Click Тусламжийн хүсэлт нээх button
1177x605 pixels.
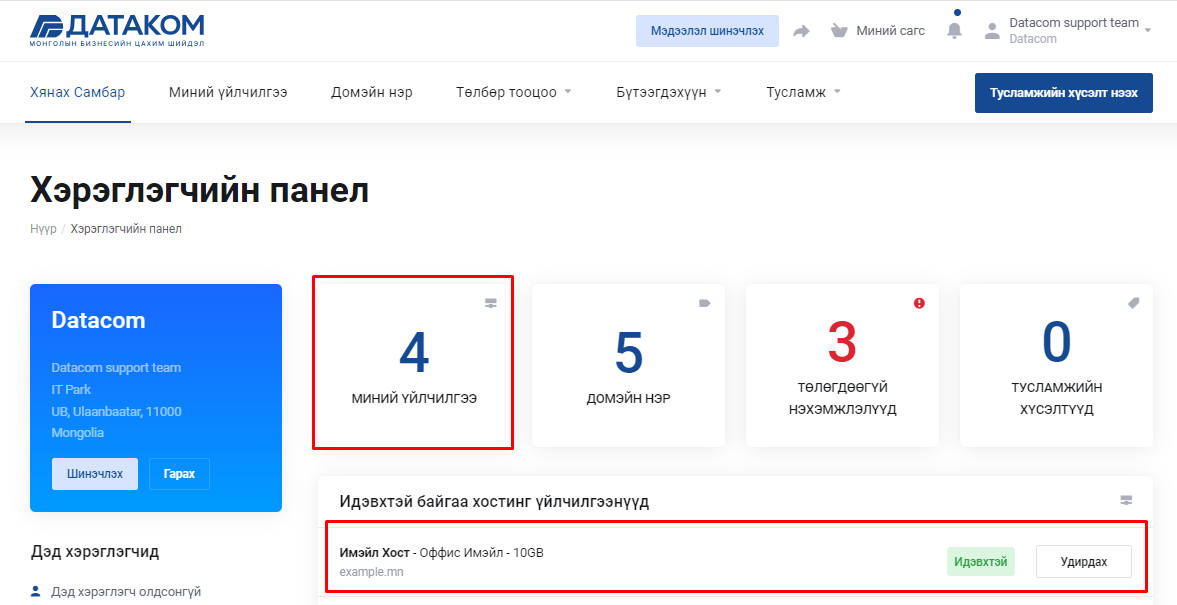click(x=1064, y=93)
